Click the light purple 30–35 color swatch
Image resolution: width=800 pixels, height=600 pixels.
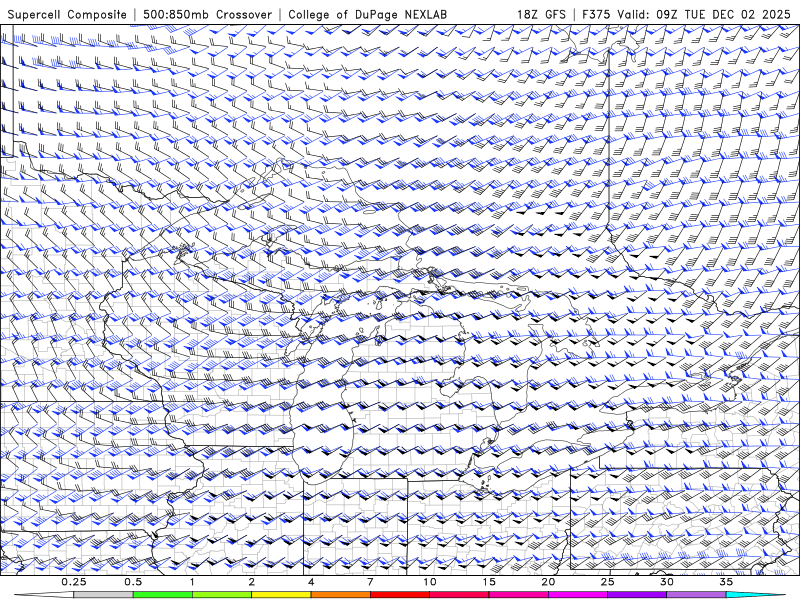point(696,595)
